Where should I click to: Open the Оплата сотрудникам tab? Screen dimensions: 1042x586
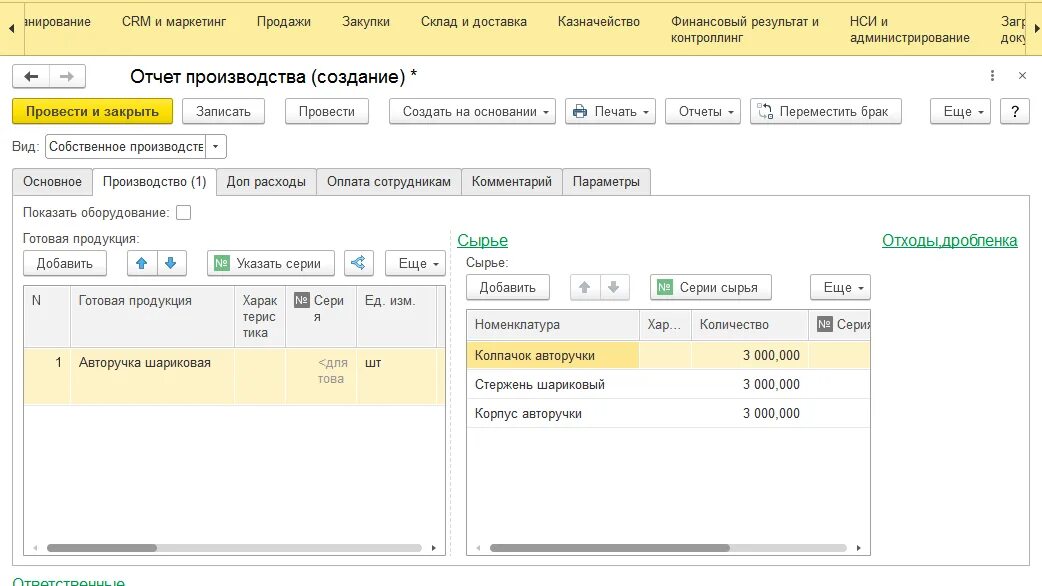tap(389, 181)
